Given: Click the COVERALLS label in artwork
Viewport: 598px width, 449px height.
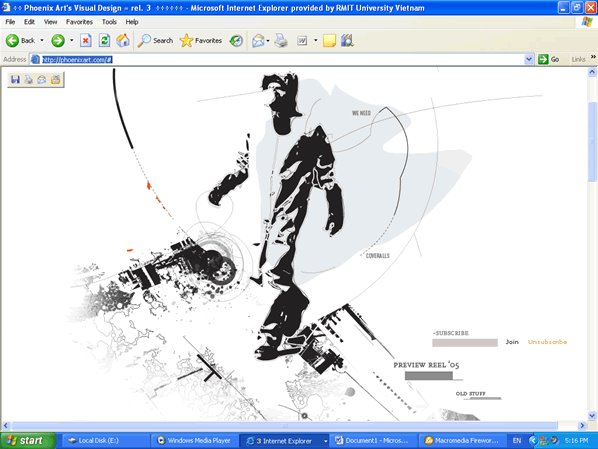Looking at the screenshot, I should click(378, 256).
